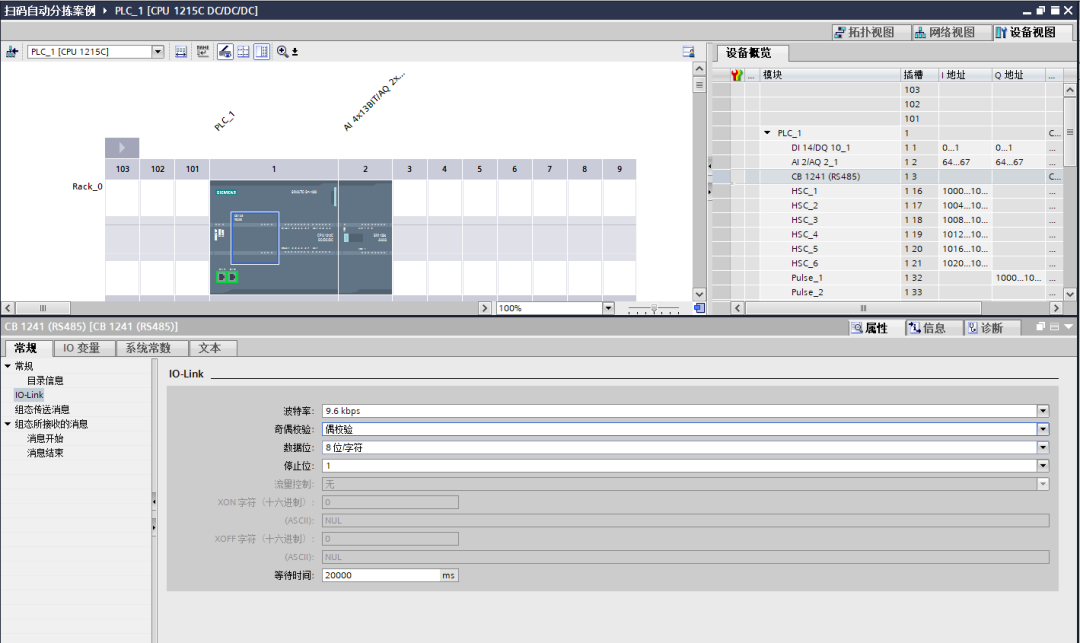The height and width of the screenshot is (643, 1080).
Task: Click the page break grid toolbar icon
Action: point(243,52)
